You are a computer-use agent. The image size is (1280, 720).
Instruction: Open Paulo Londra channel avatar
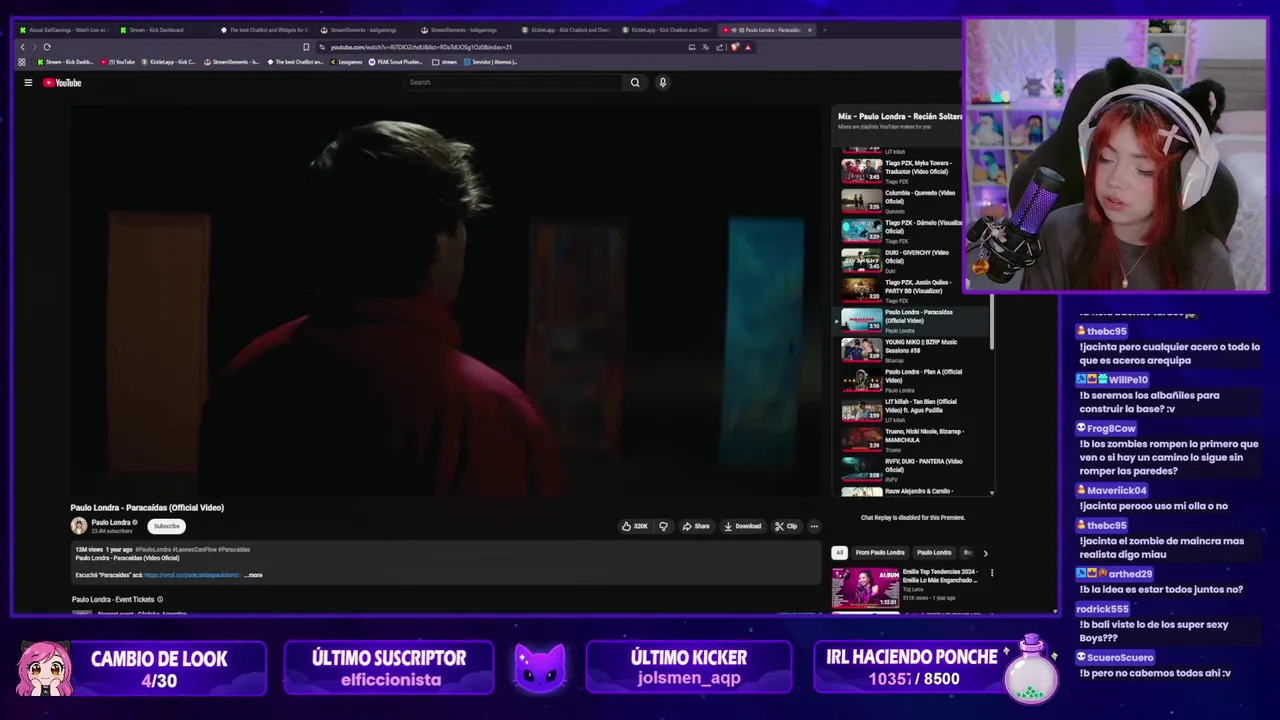click(79, 526)
